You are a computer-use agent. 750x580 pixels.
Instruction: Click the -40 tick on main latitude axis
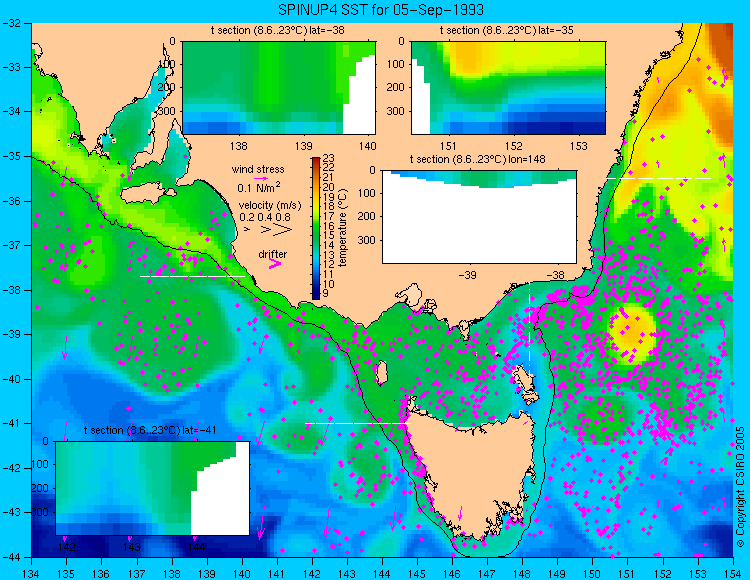coord(11,379)
